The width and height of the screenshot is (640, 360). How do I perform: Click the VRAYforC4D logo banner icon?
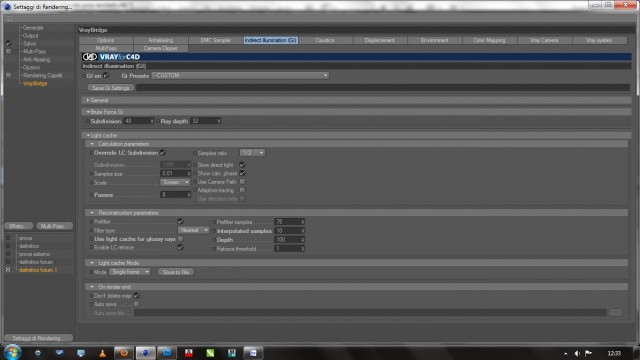pos(89,57)
